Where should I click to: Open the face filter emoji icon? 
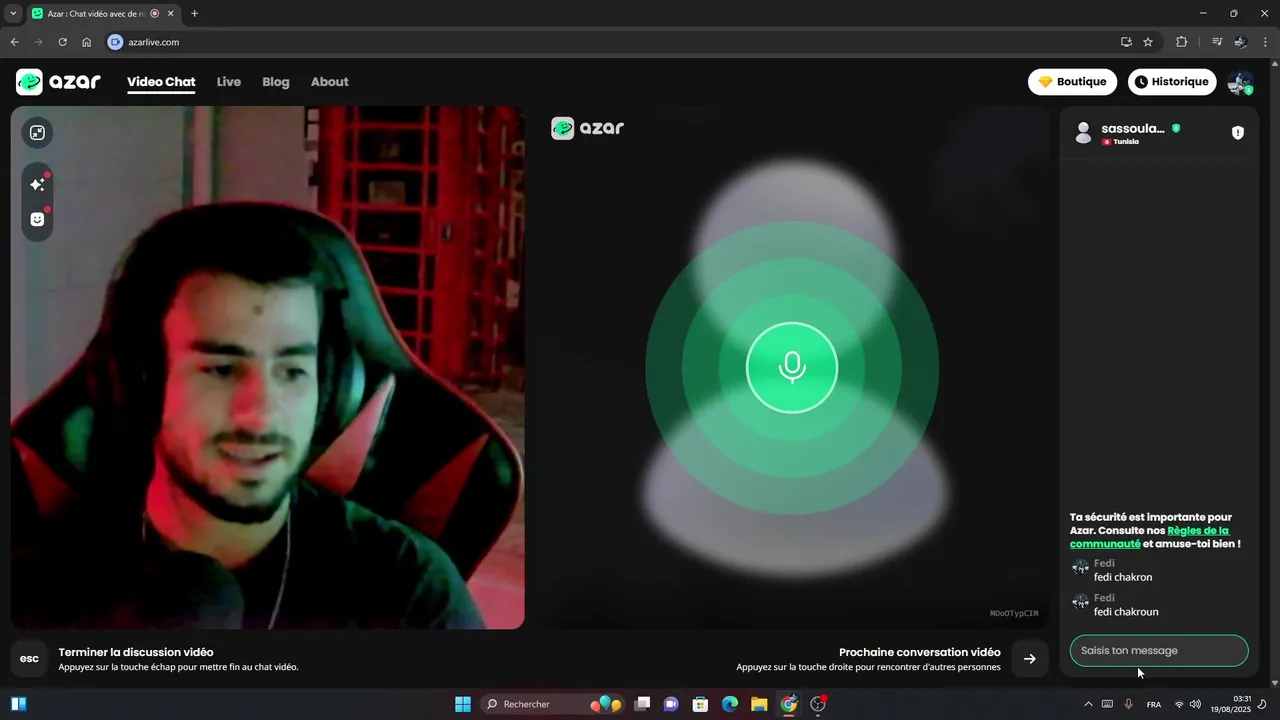coord(37,219)
